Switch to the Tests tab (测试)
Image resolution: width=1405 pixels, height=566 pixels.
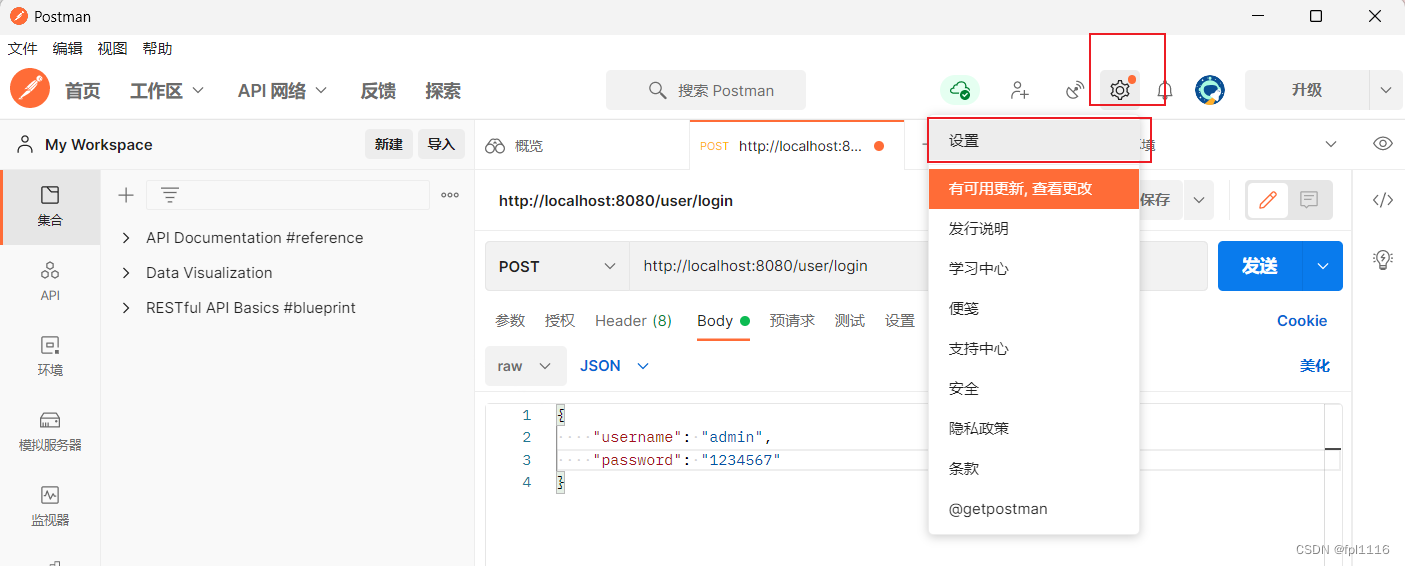[x=850, y=321]
